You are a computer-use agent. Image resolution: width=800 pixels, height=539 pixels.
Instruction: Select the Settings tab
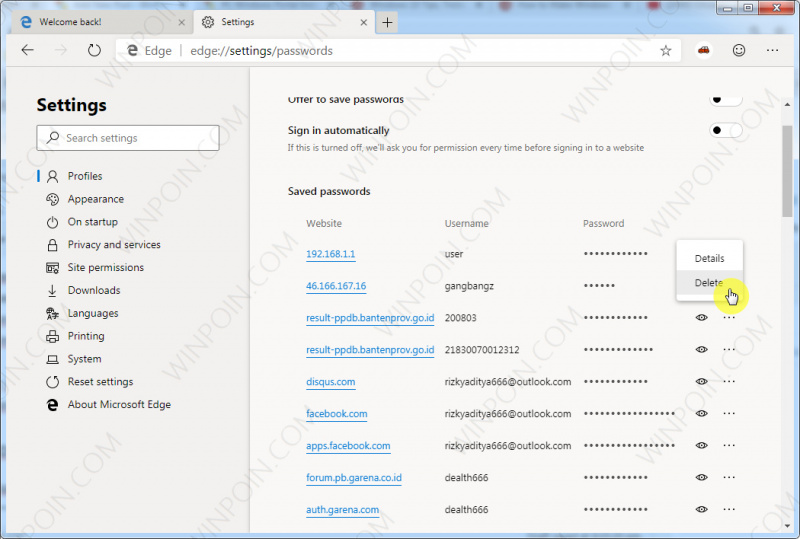(284, 22)
